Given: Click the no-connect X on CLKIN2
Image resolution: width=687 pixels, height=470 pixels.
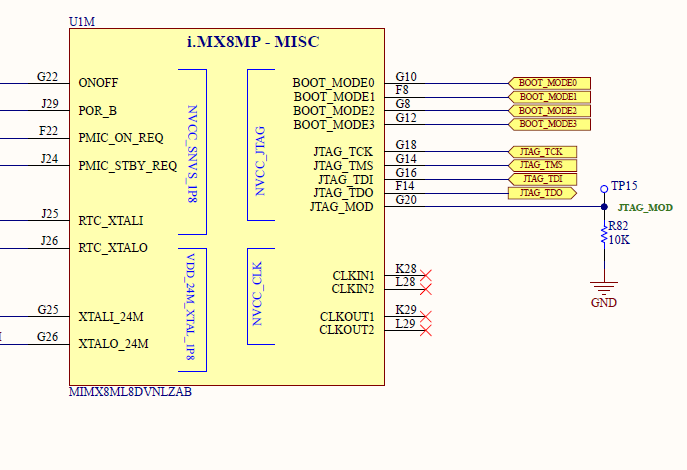Looking at the screenshot, I should pos(426,289).
